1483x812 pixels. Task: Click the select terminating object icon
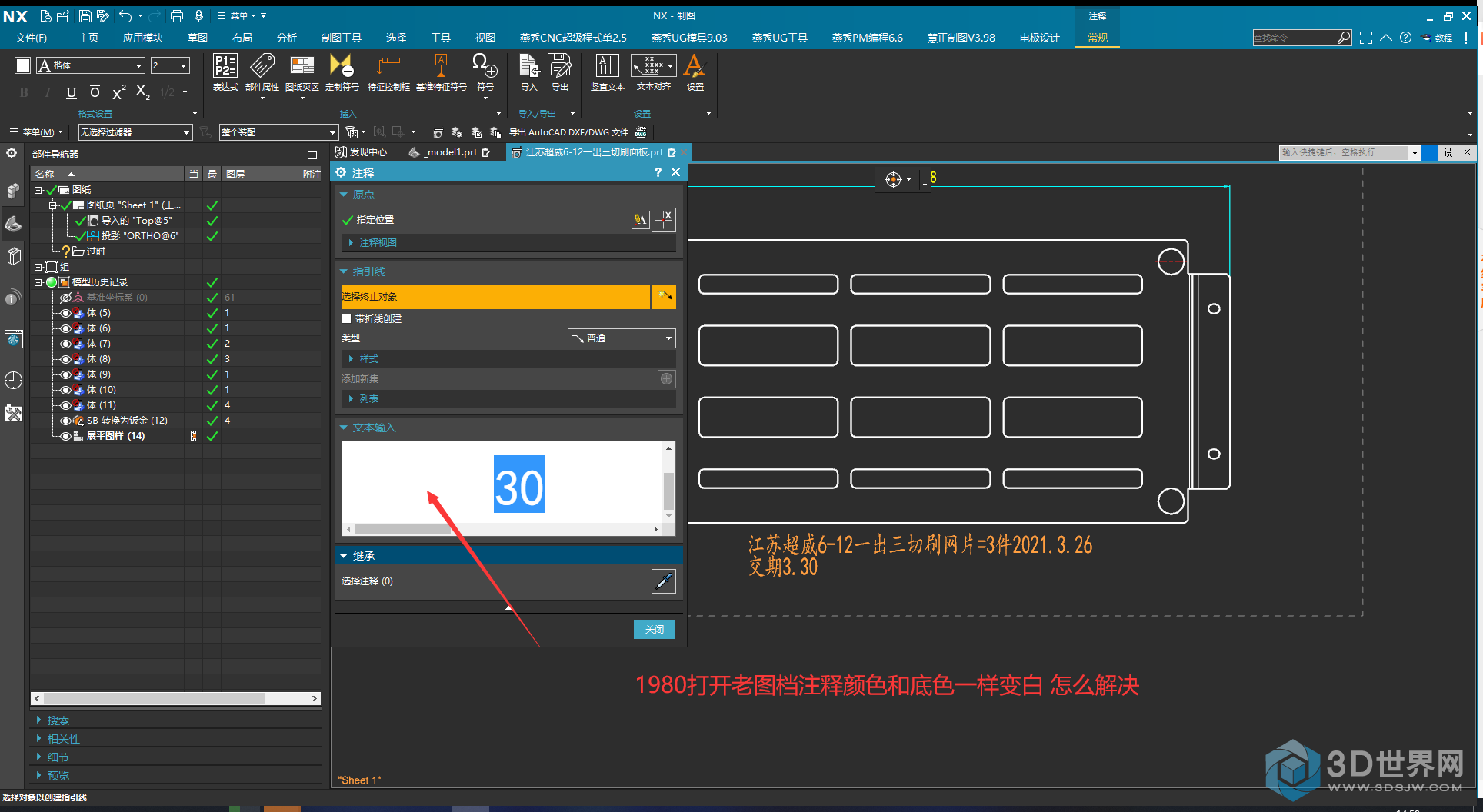click(x=664, y=296)
